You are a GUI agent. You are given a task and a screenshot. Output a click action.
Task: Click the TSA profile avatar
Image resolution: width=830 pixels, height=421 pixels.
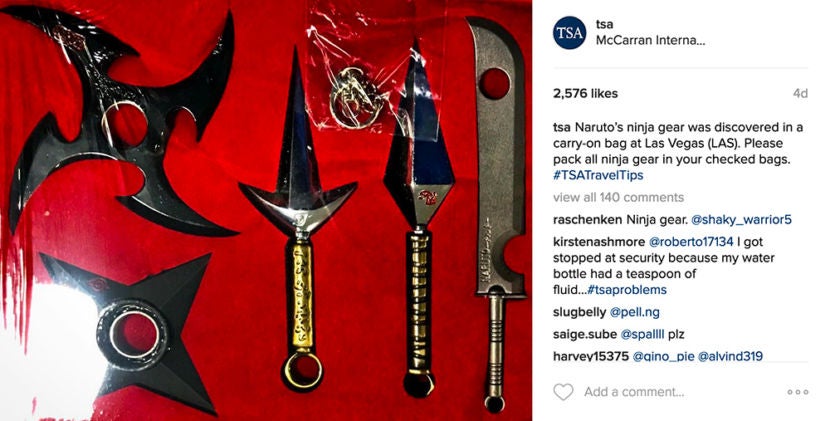(x=570, y=32)
